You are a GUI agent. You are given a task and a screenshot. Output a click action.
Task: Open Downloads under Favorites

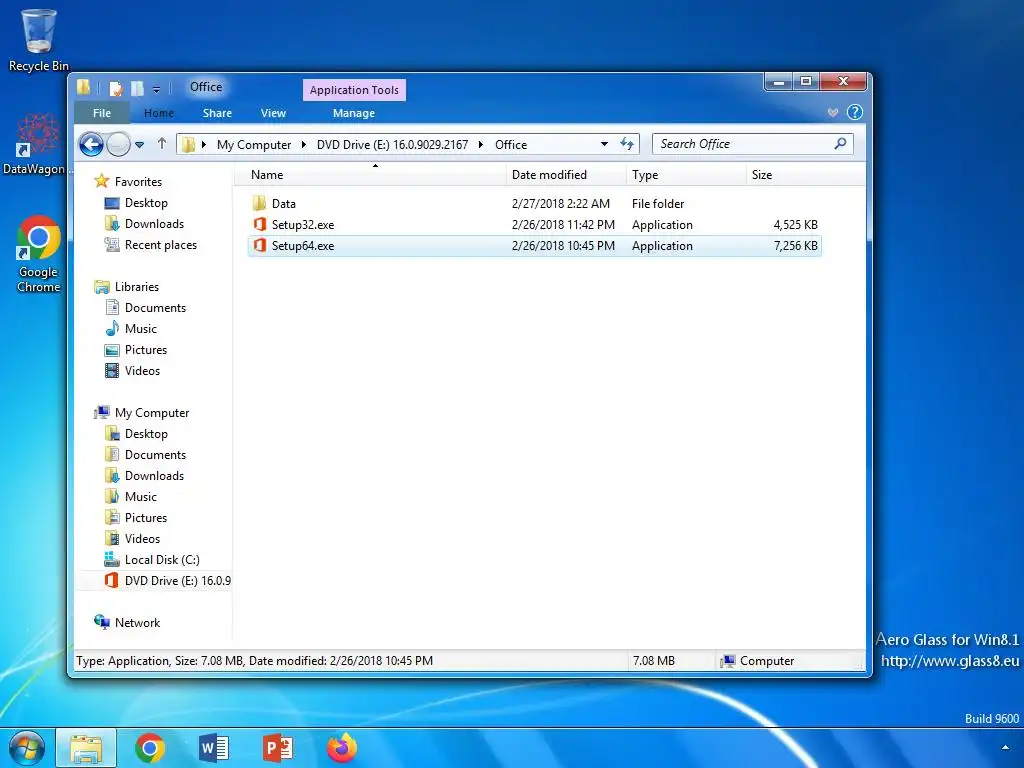(144, 224)
